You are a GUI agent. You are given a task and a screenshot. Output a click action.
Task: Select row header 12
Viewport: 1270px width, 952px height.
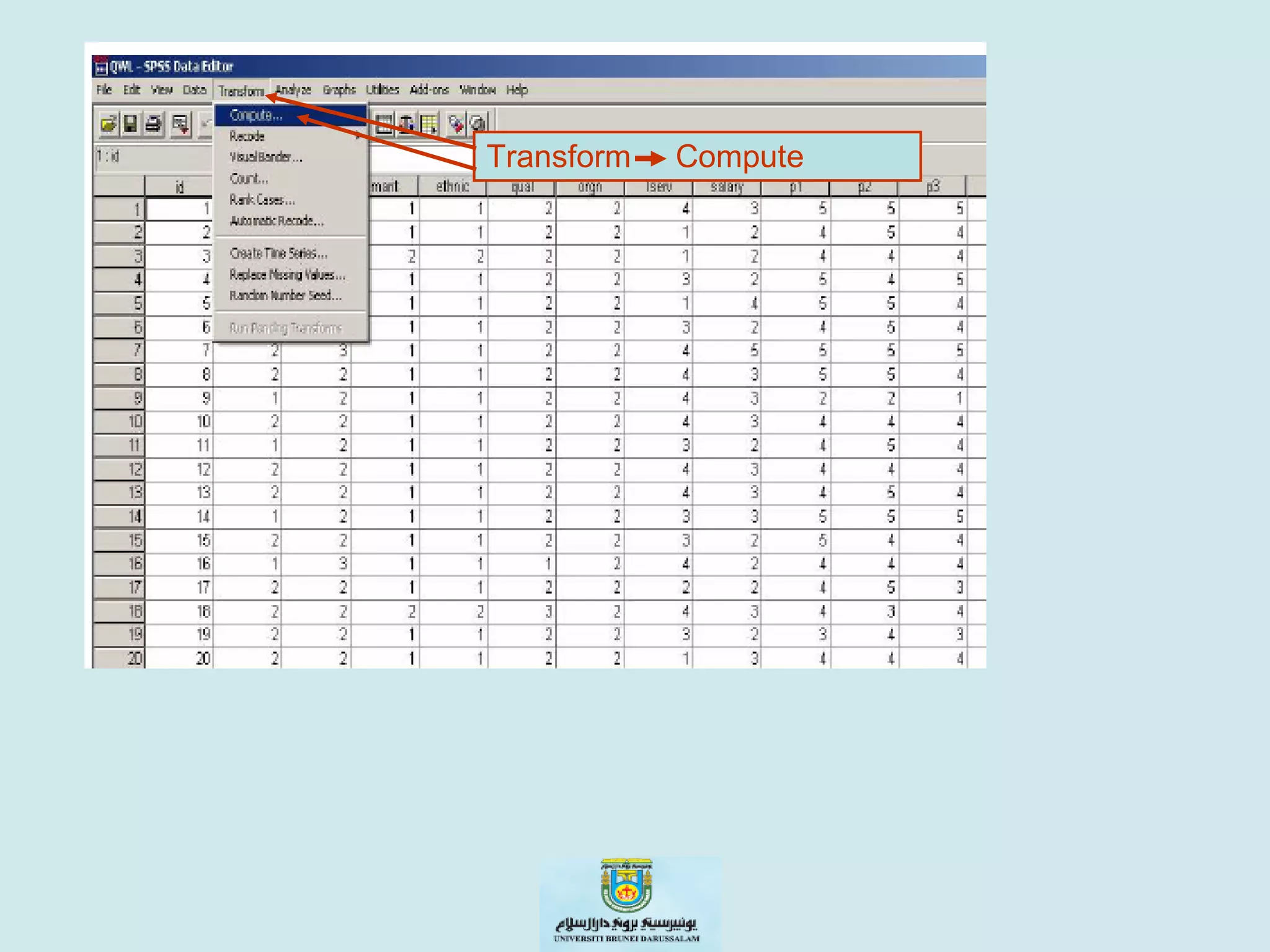[119, 469]
